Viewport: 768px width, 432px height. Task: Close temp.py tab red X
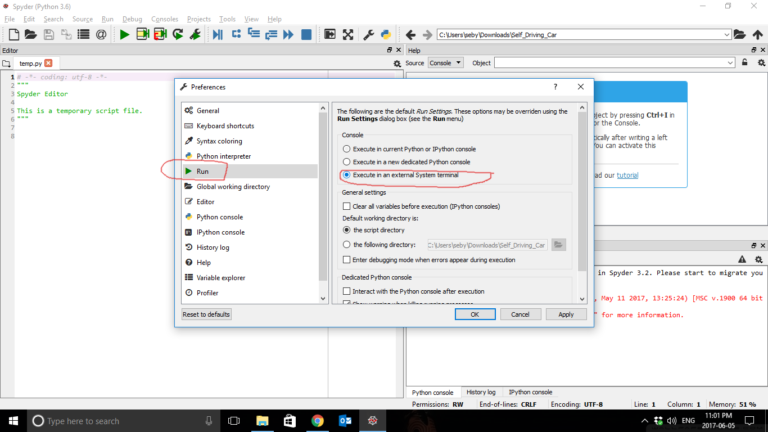coord(48,63)
